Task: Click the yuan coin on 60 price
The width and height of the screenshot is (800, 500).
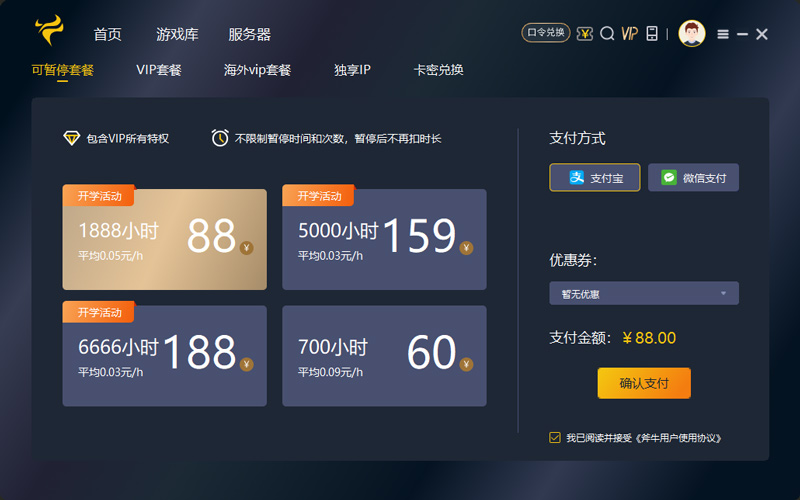Action: [x=466, y=364]
